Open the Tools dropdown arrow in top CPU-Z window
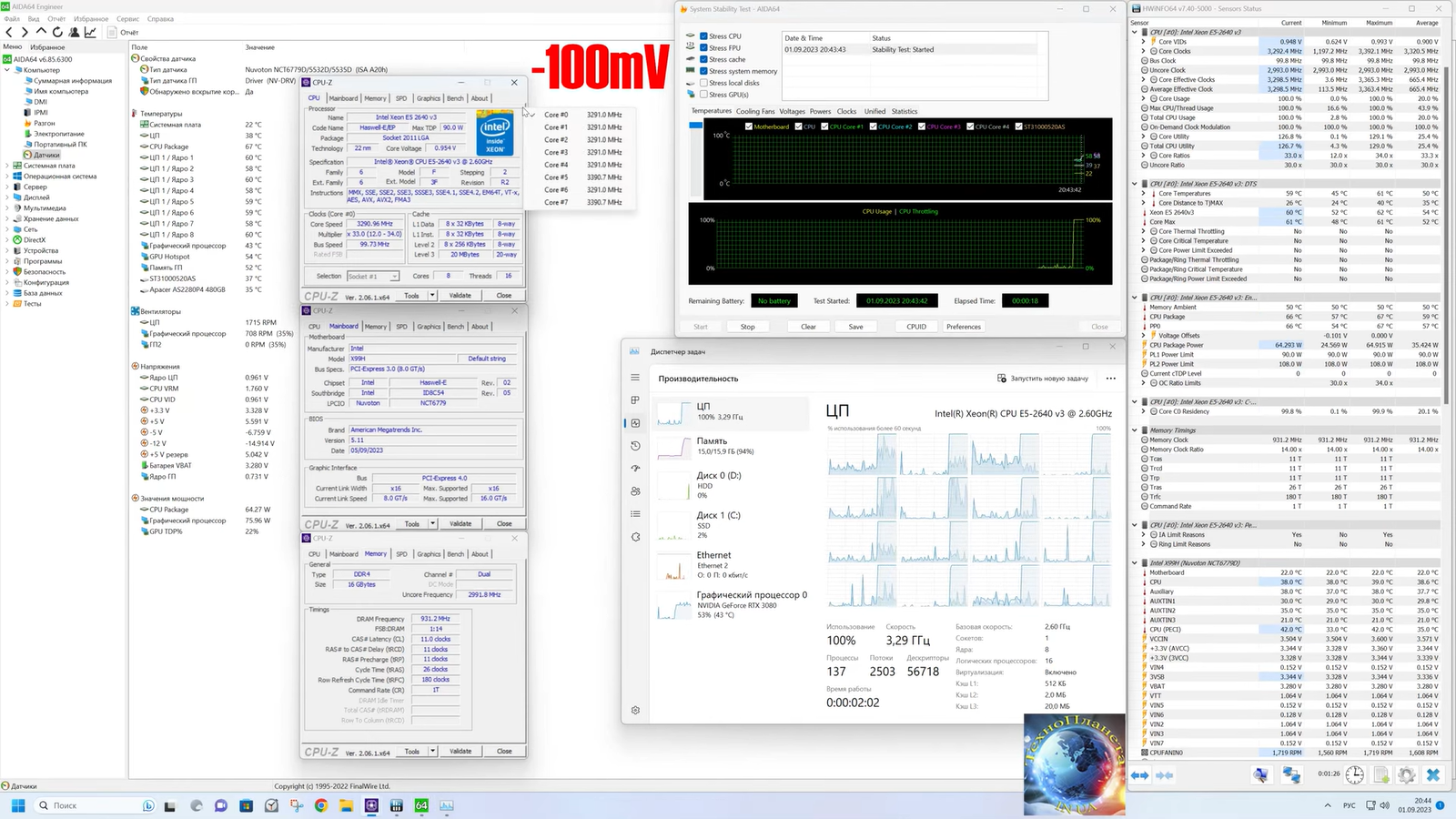The image size is (1456, 819). point(432,295)
